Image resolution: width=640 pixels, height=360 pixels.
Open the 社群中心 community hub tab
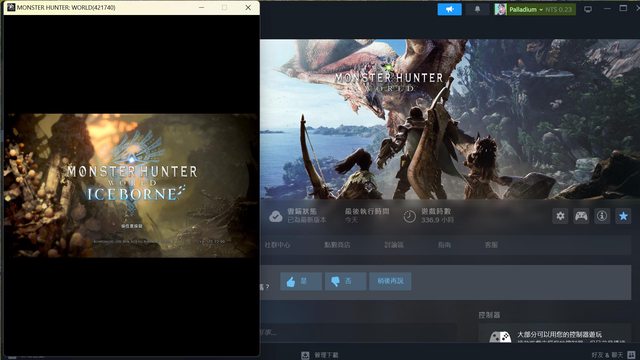[278, 245]
